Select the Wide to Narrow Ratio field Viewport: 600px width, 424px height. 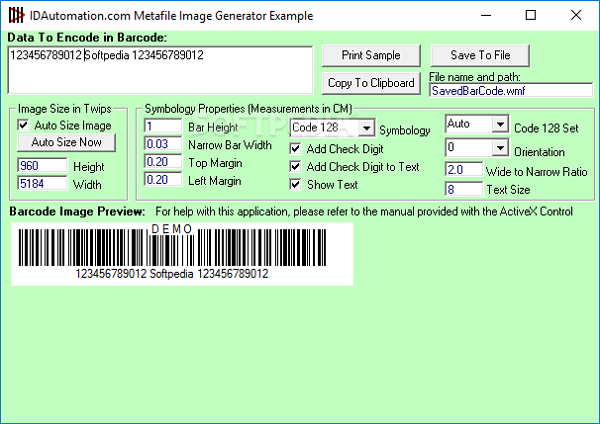tap(463, 170)
